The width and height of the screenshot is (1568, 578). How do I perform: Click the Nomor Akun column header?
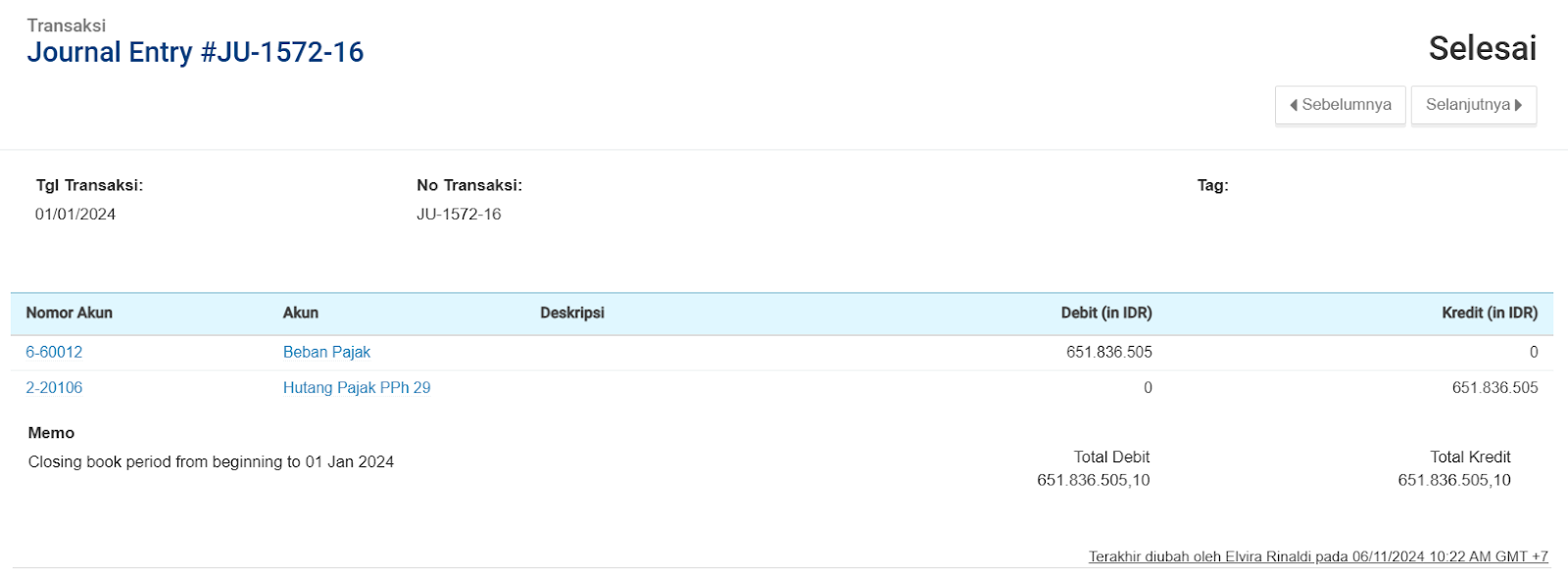[69, 313]
